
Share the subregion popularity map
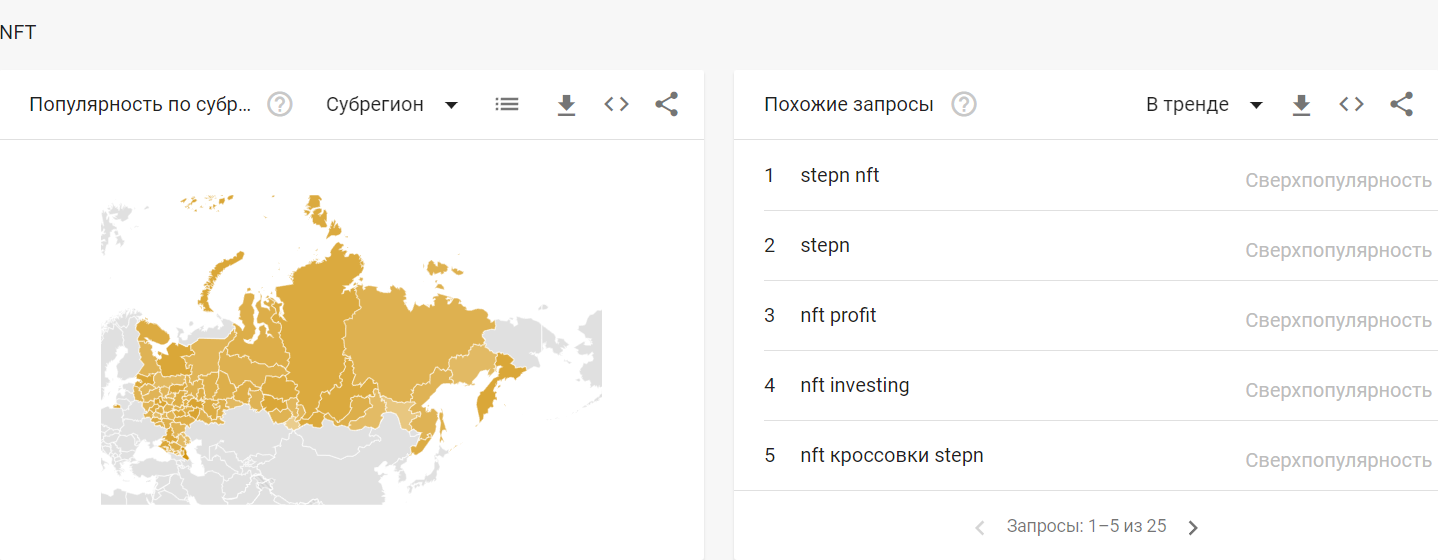click(x=666, y=104)
